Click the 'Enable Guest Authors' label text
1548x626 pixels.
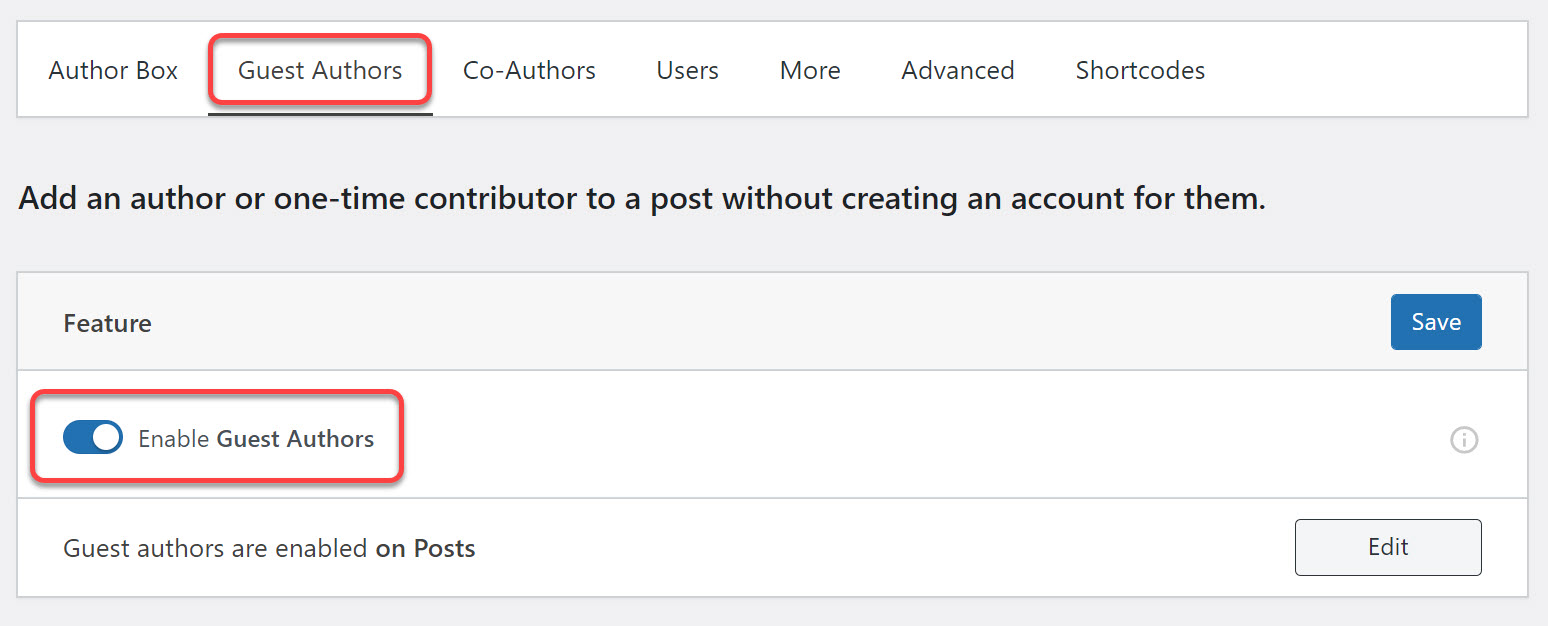coord(256,439)
